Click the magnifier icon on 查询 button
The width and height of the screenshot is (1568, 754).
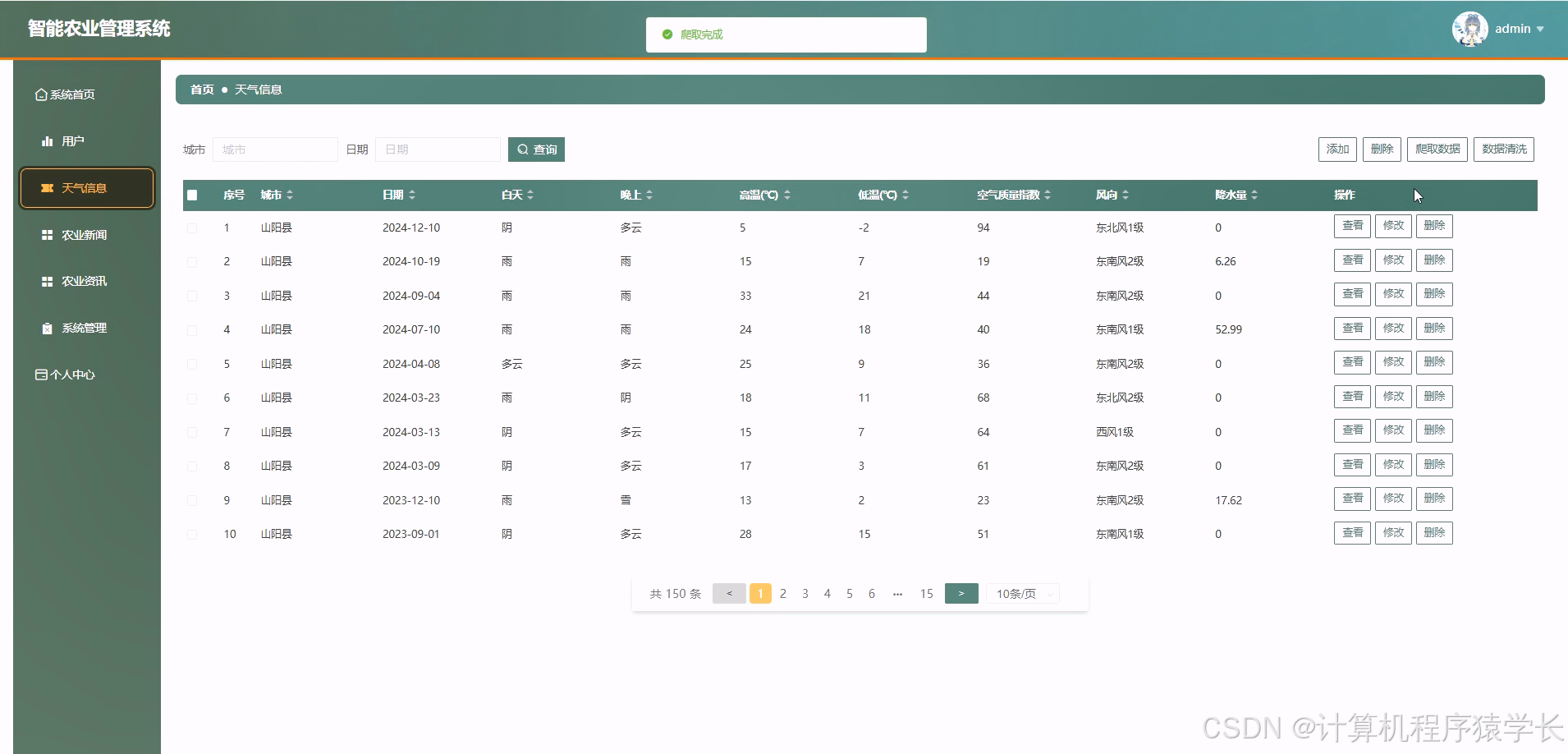524,149
